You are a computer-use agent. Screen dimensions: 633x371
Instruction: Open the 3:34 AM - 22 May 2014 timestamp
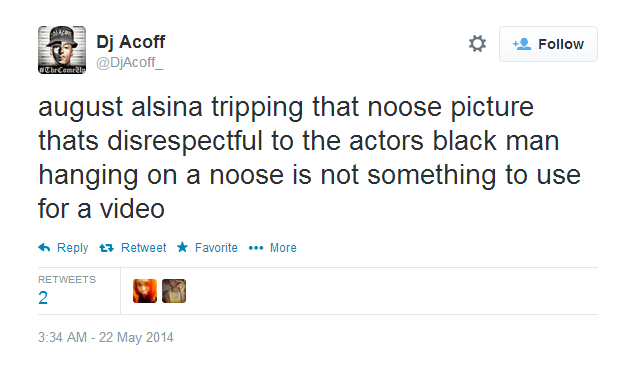(x=106, y=337)
